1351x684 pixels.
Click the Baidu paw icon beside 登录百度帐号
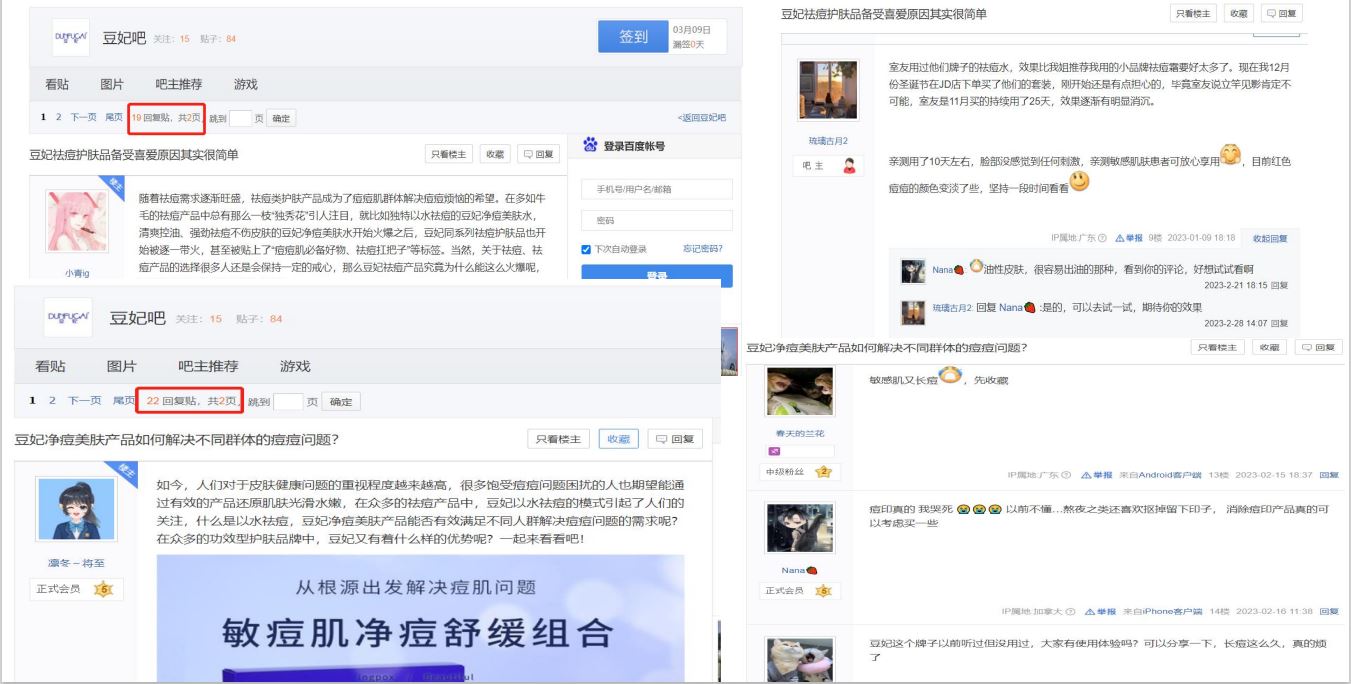point(590,147)
